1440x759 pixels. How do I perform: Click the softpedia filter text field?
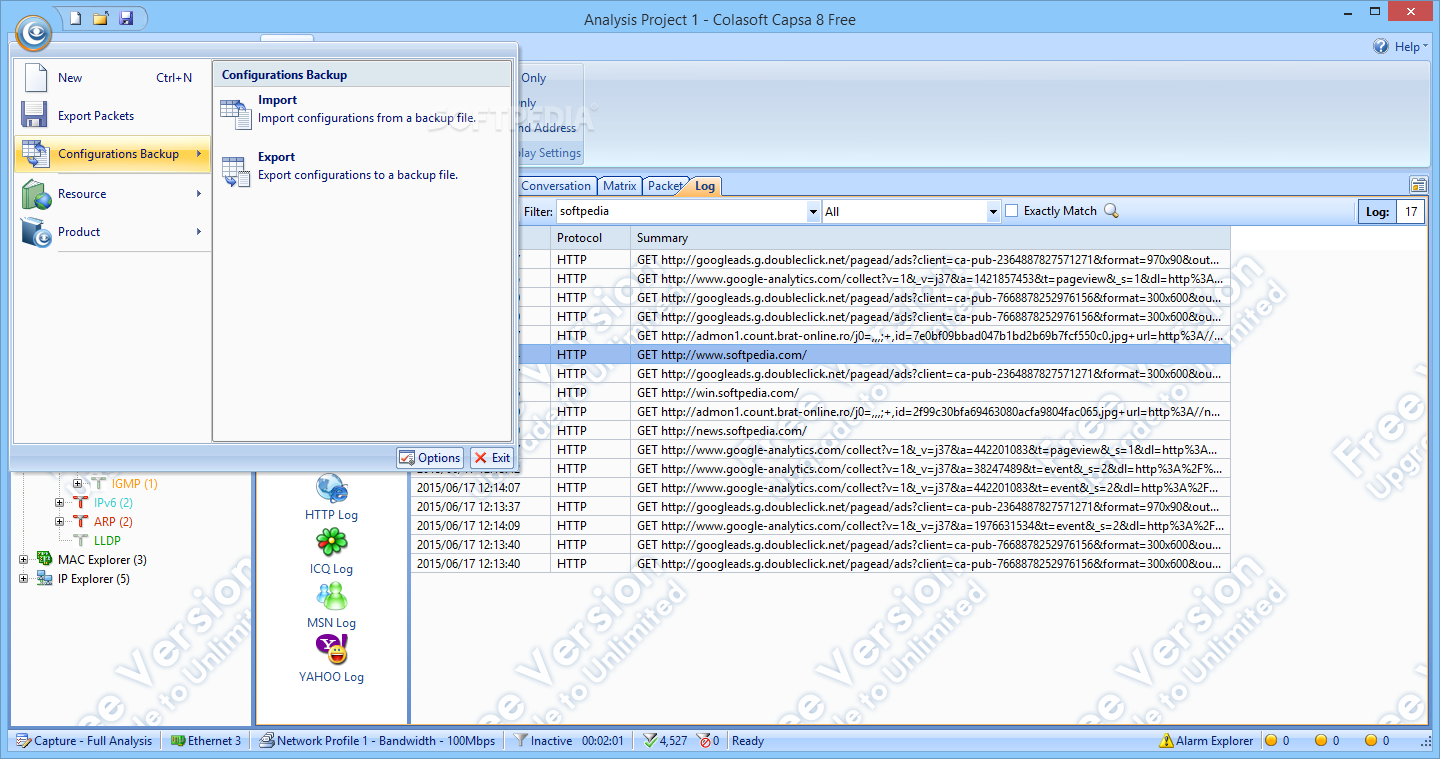pos(680,212)
